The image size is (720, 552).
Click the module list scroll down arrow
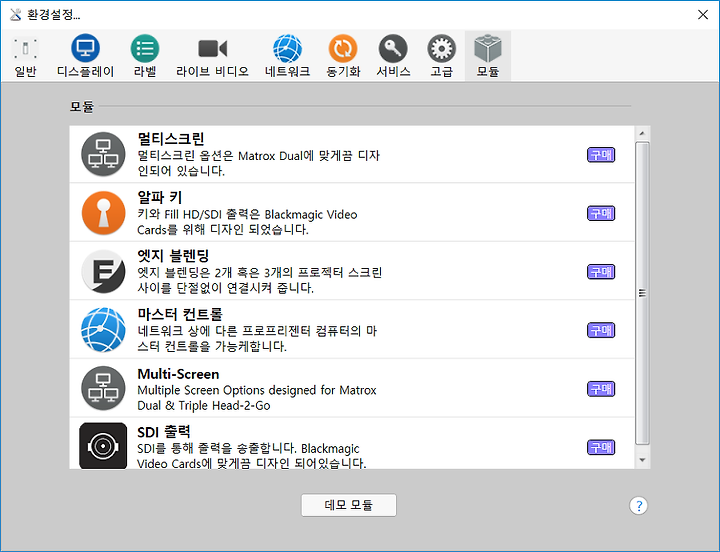642,460
